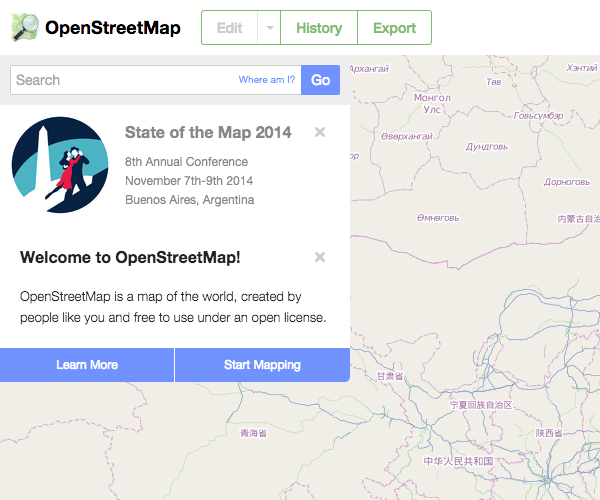Click the State of the Map conference logo

tap(60, 165)
